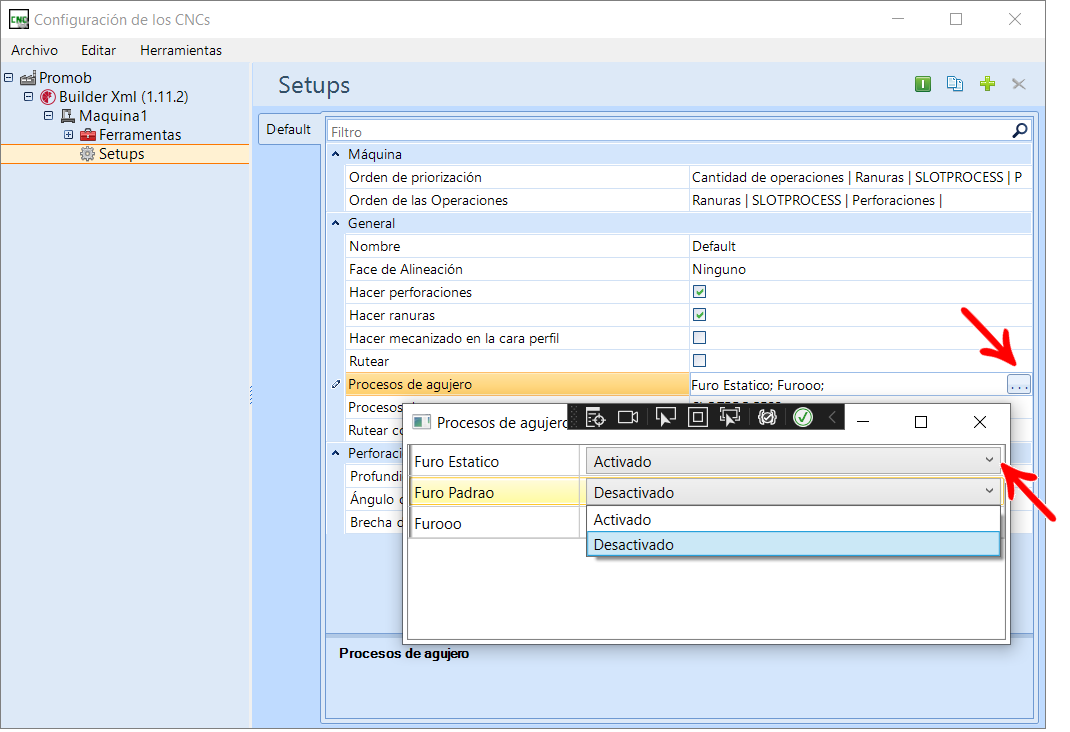Click the pencil edit marker beside Procesos de agujero
1070x732 pixels.
click(x=336, y=385)
